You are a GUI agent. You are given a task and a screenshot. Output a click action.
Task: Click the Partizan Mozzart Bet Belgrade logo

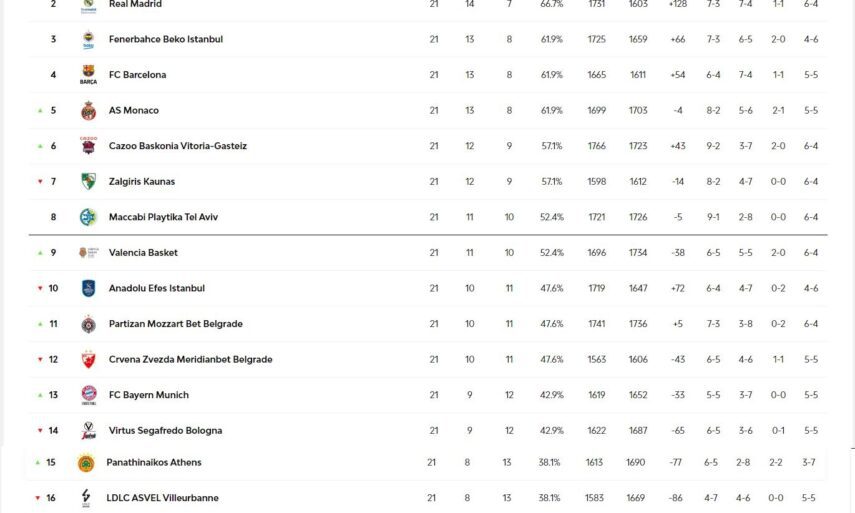[88, 324]
